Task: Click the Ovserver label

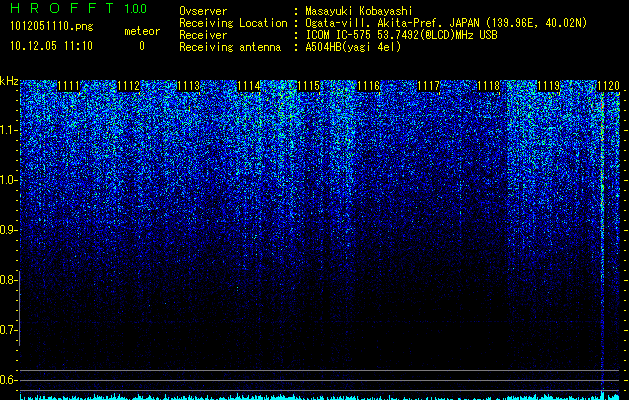Action: pos(203,11)
